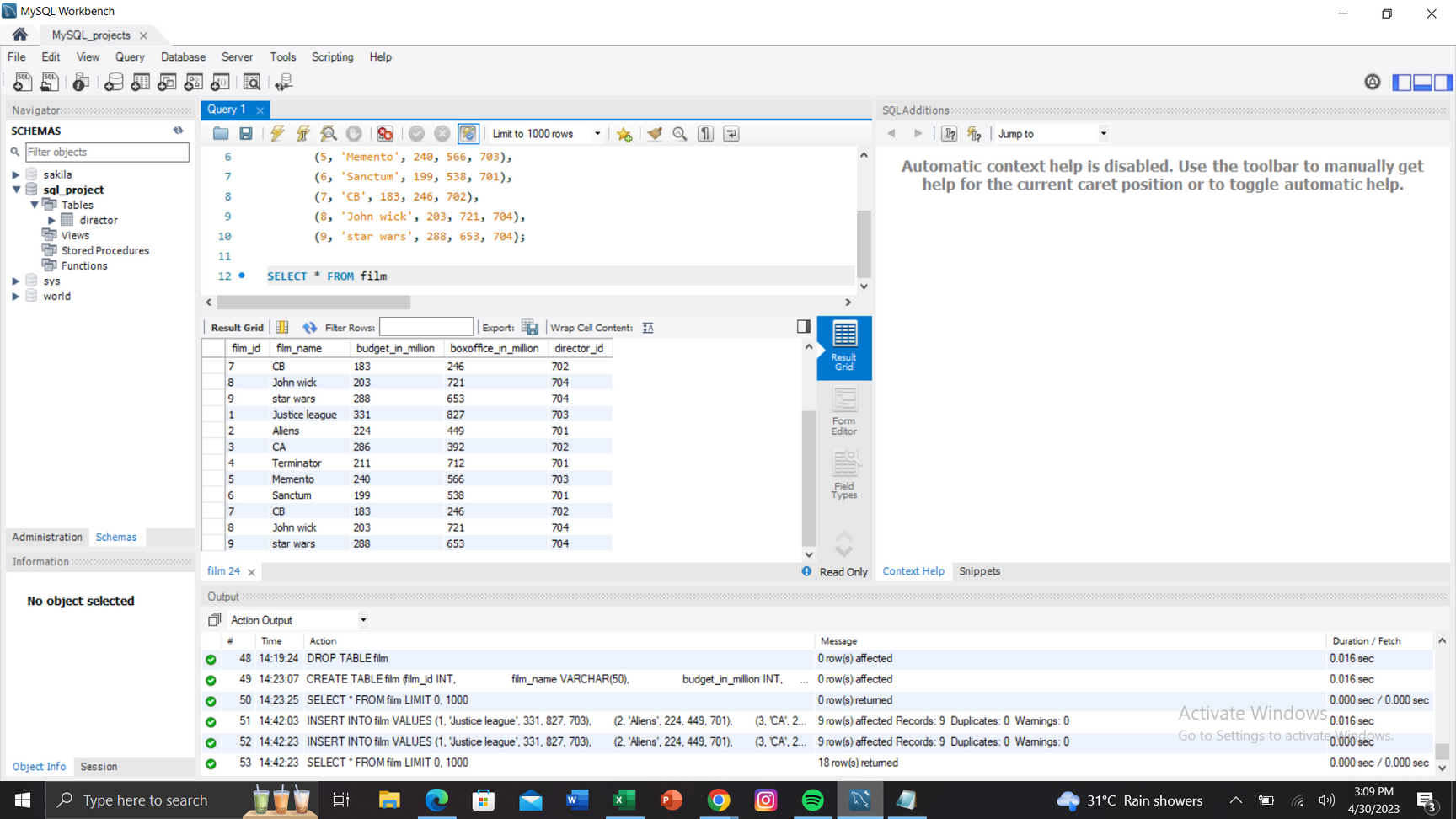Toggle autocommit mode button
The image size is (1456, 819).
point(468,134)
